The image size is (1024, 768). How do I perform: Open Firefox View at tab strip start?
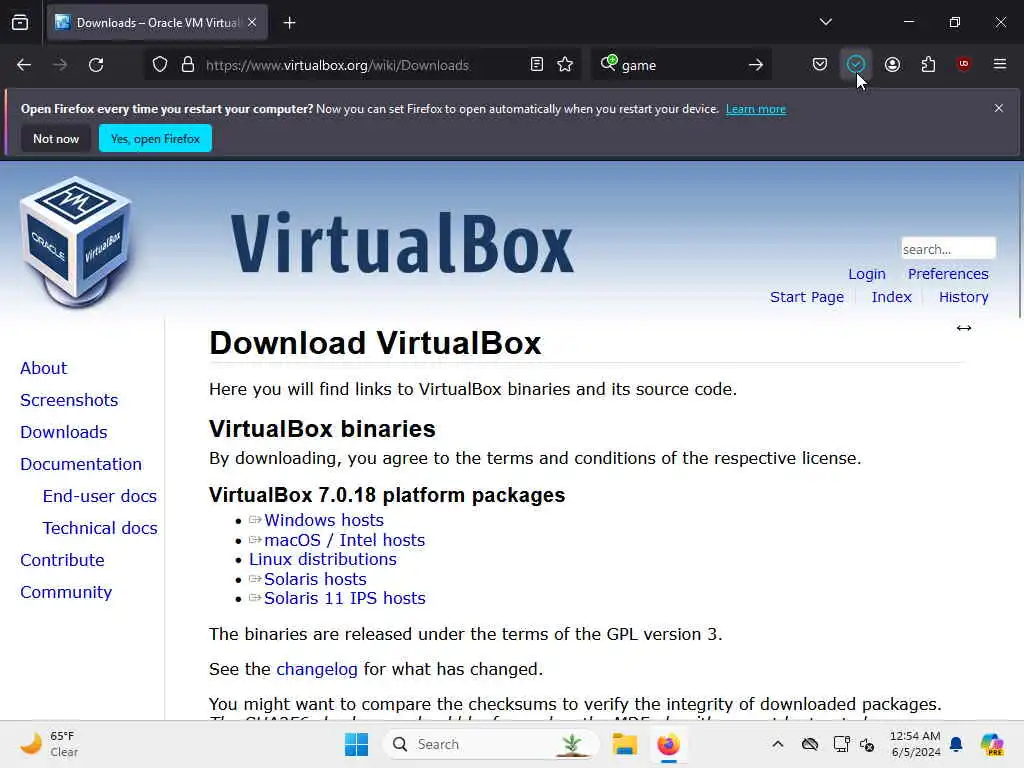pyautogui.click(x=20, y=23)
